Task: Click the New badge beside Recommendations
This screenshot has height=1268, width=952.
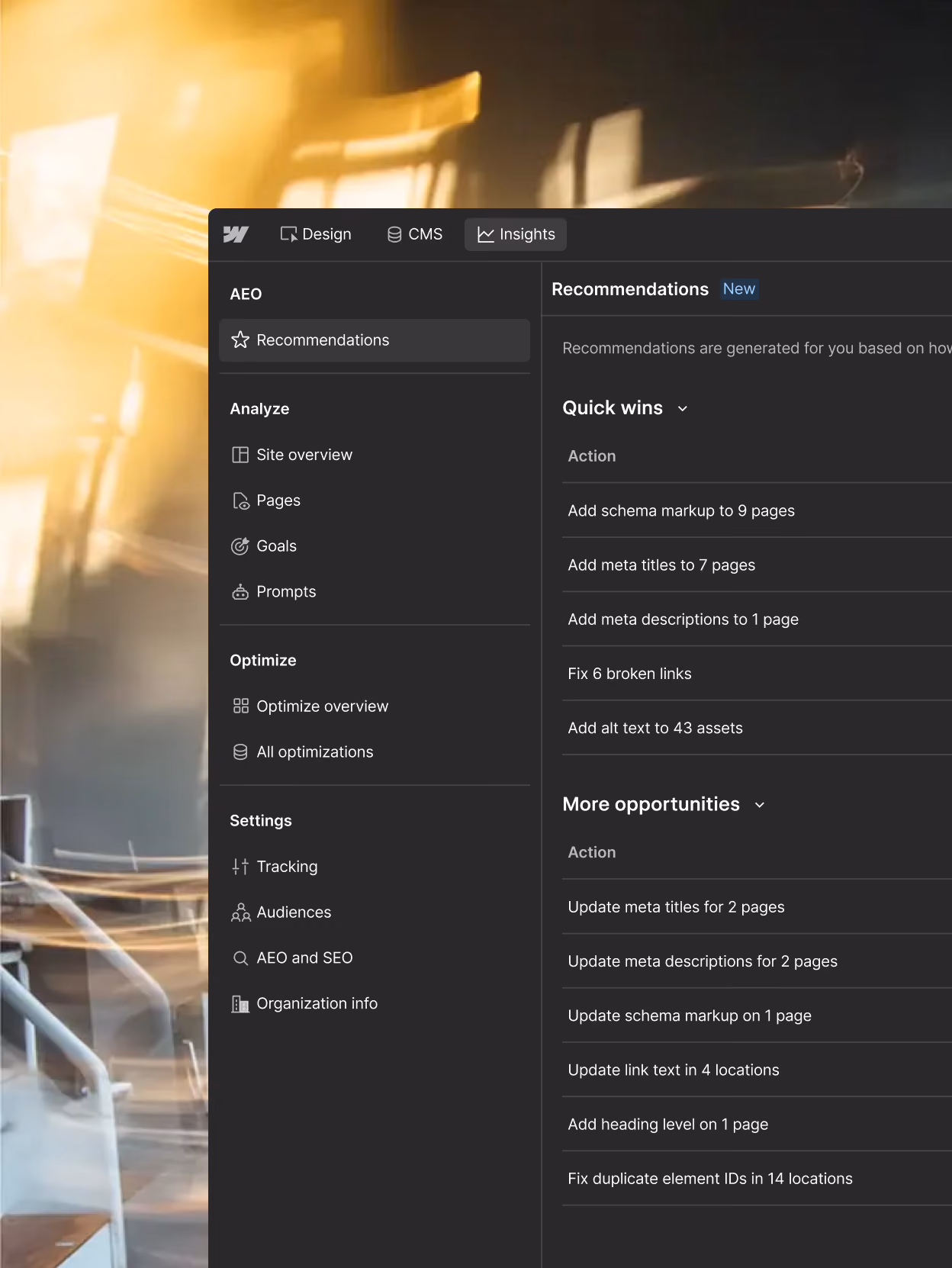Action: (739, 289)
